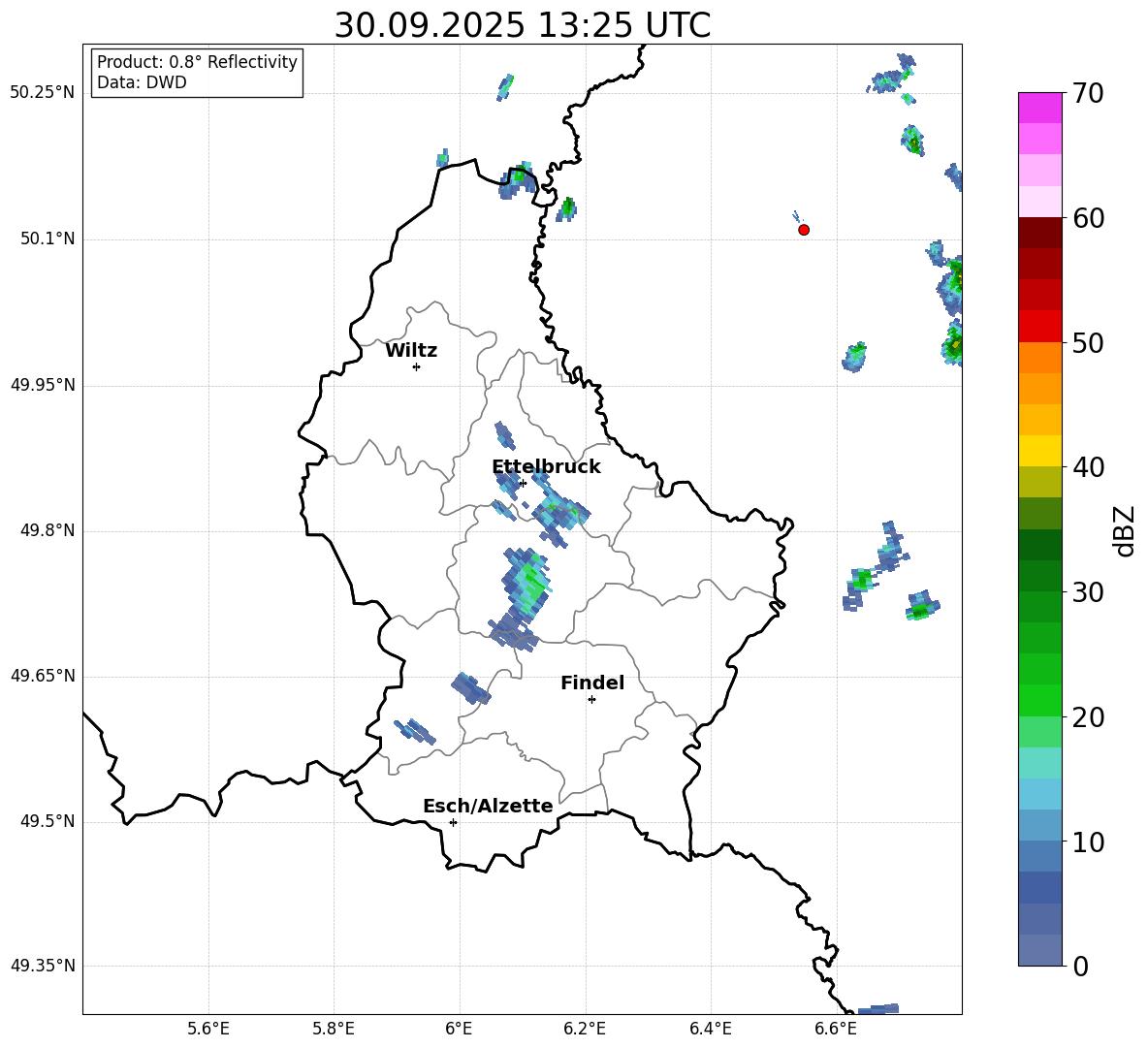Click the 49.95°N latitude label
Screen dimensions: 1148x1048
43,385
